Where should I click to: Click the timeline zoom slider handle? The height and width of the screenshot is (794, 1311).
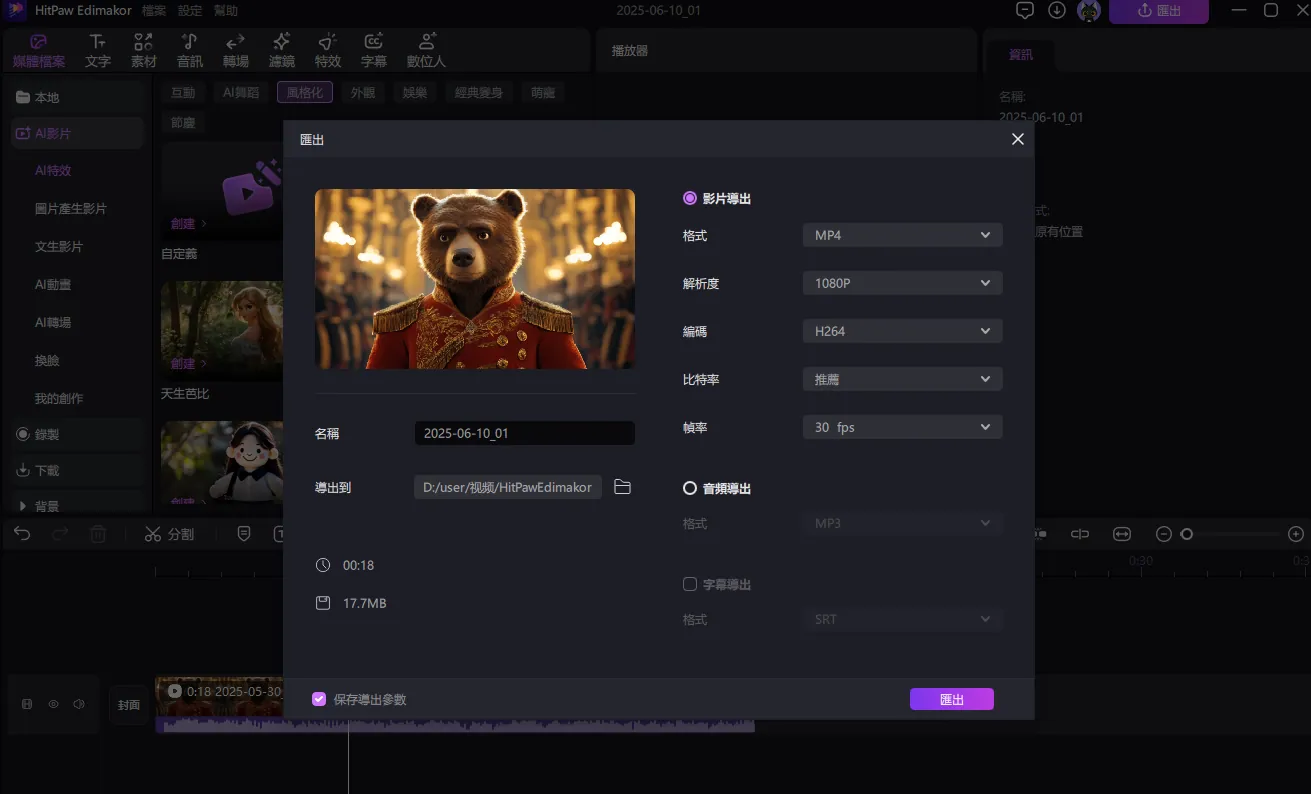(x=1186, y=534)
